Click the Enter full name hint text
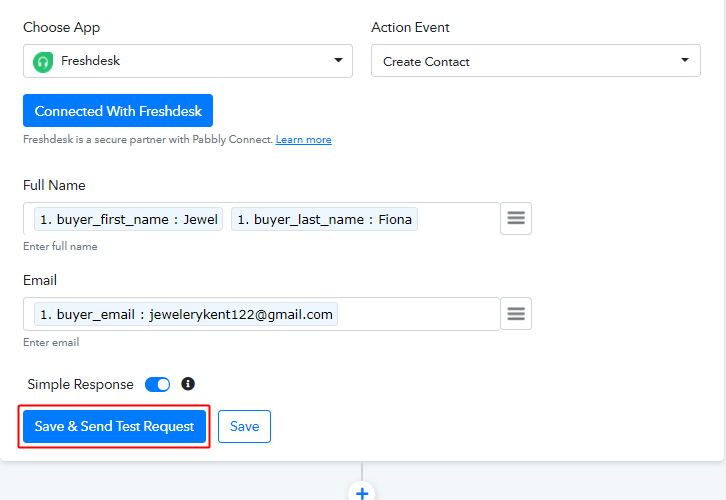Screen dimensions: 726x500 tap(60, 246)
